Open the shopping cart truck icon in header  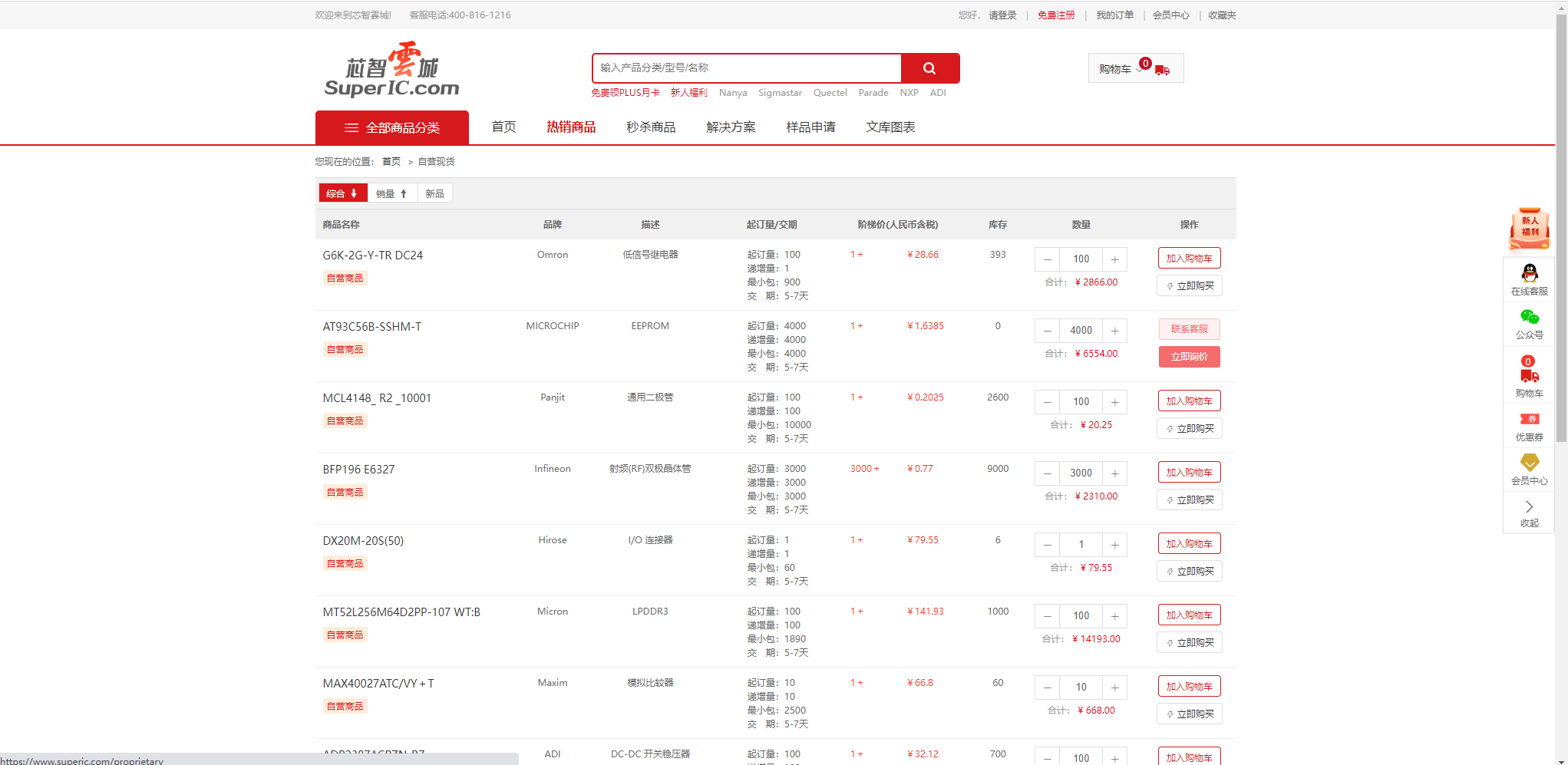coord(1162,70)
